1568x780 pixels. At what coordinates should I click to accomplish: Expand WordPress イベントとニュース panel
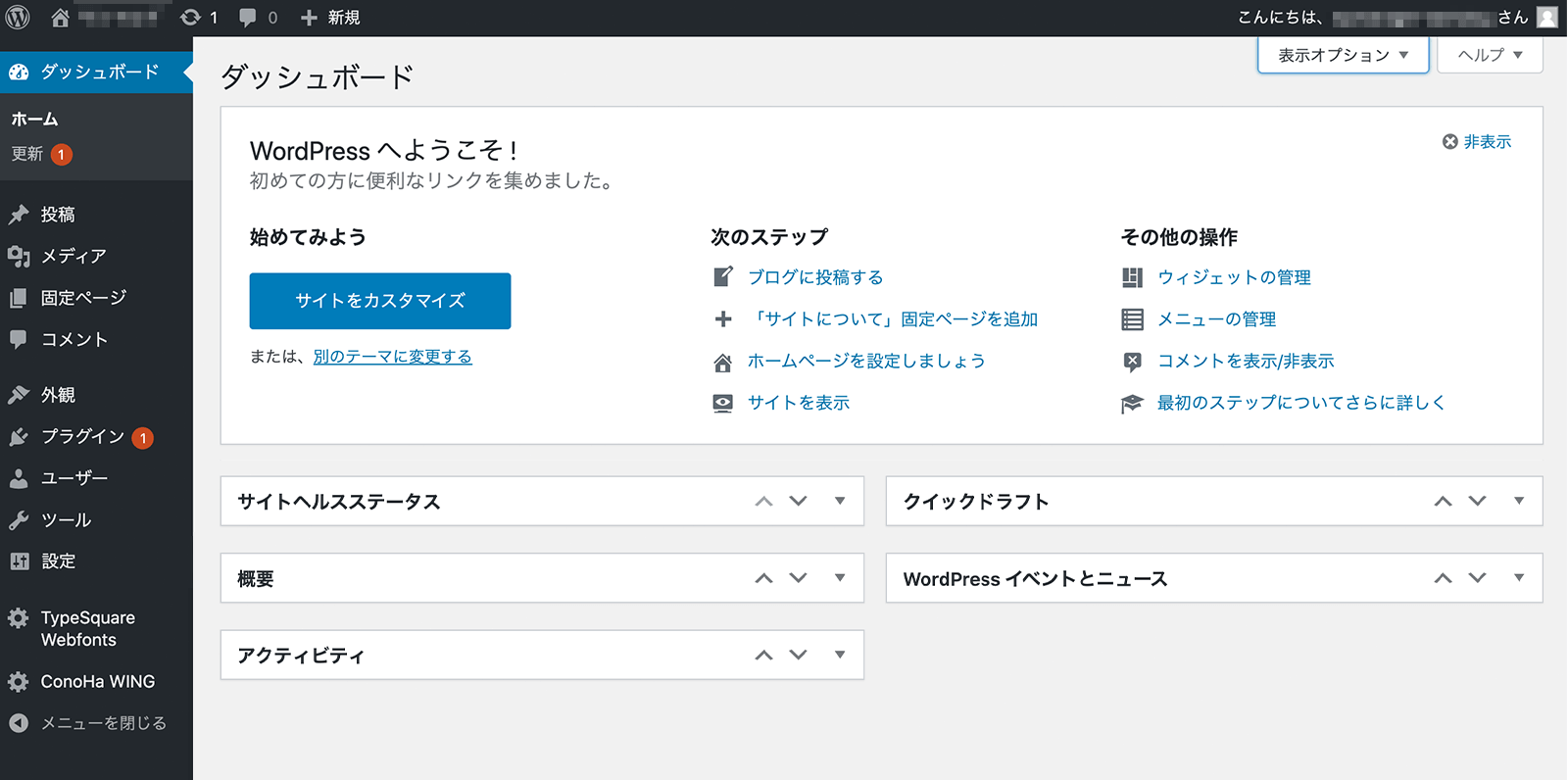1519,578
